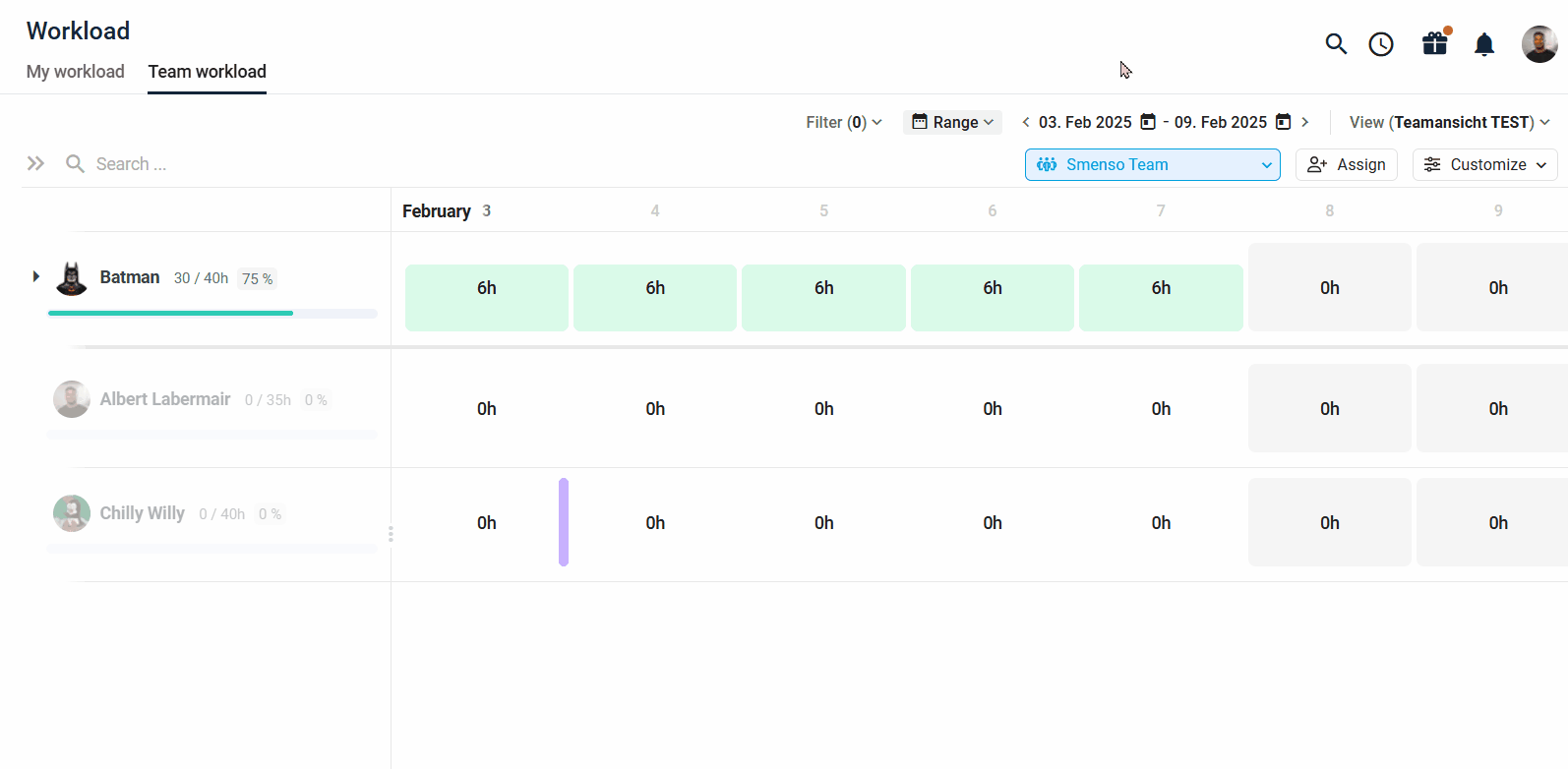Open the Range dropdown
This screenshot has height=769, width=1568.
tap(952, 122)
